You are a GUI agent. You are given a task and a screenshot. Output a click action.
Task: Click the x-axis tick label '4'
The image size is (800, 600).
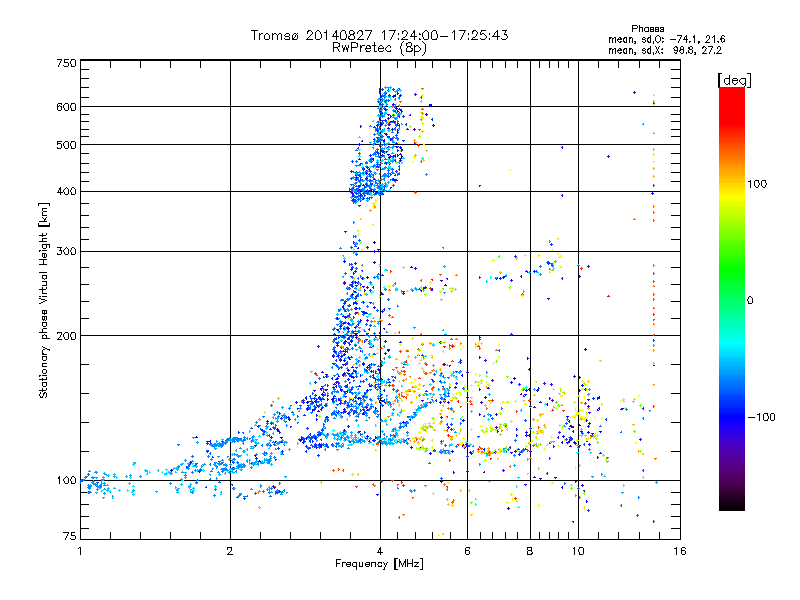click(x=380, y=551)
